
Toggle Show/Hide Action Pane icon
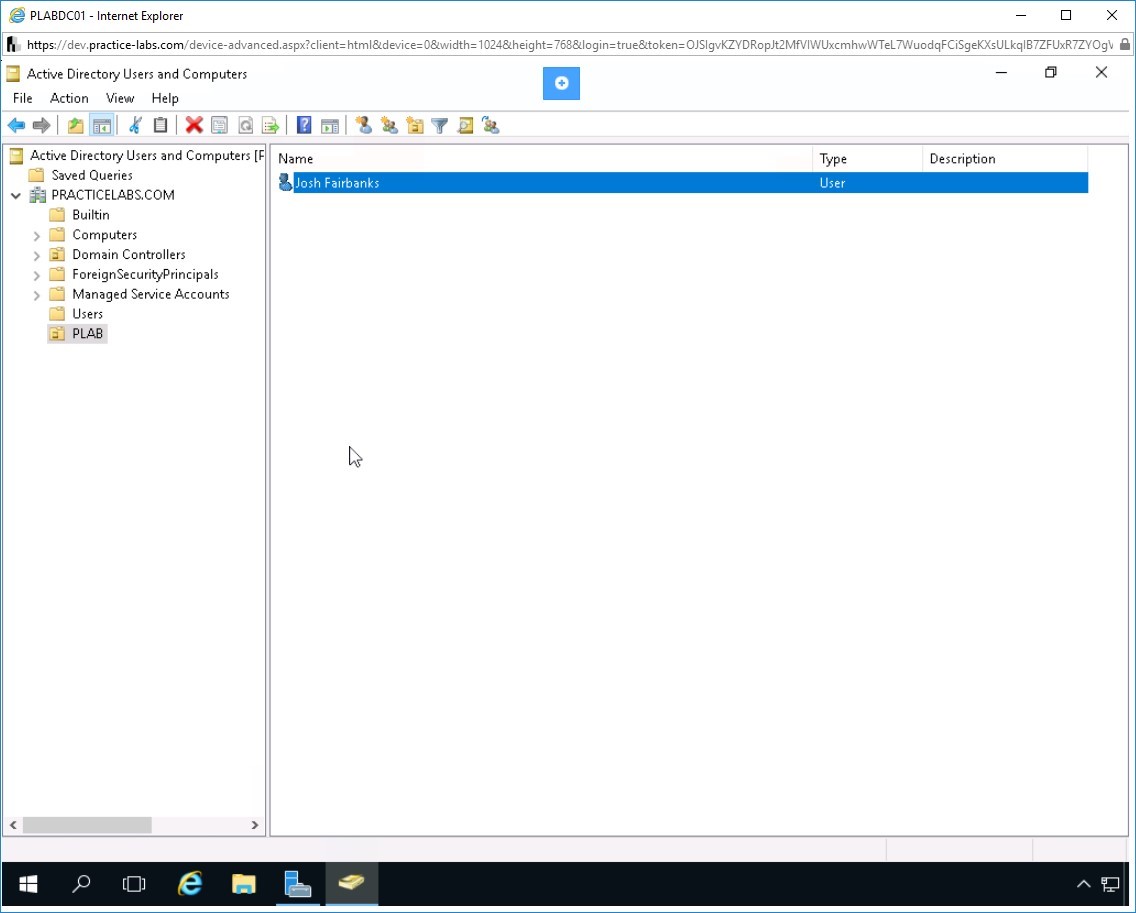330,125
